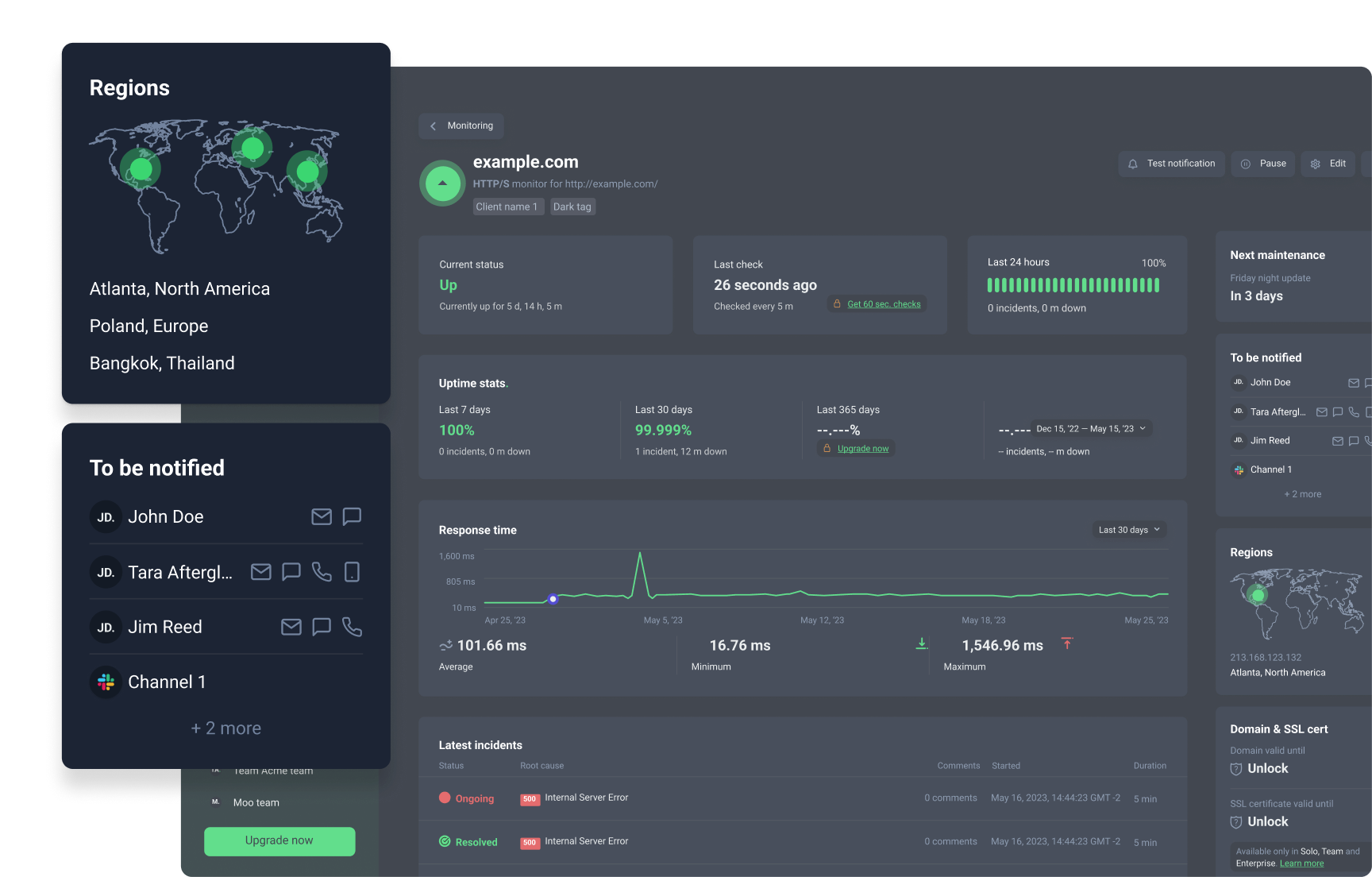Go back to Monitoring

point(461,126)
